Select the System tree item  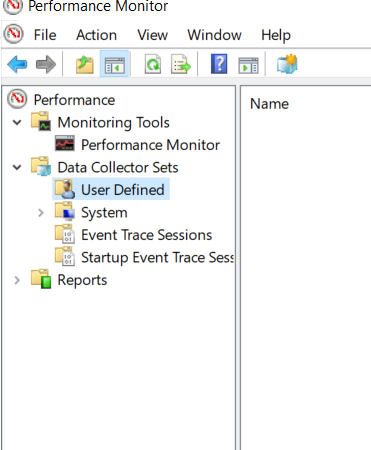[x=104, y=213]
